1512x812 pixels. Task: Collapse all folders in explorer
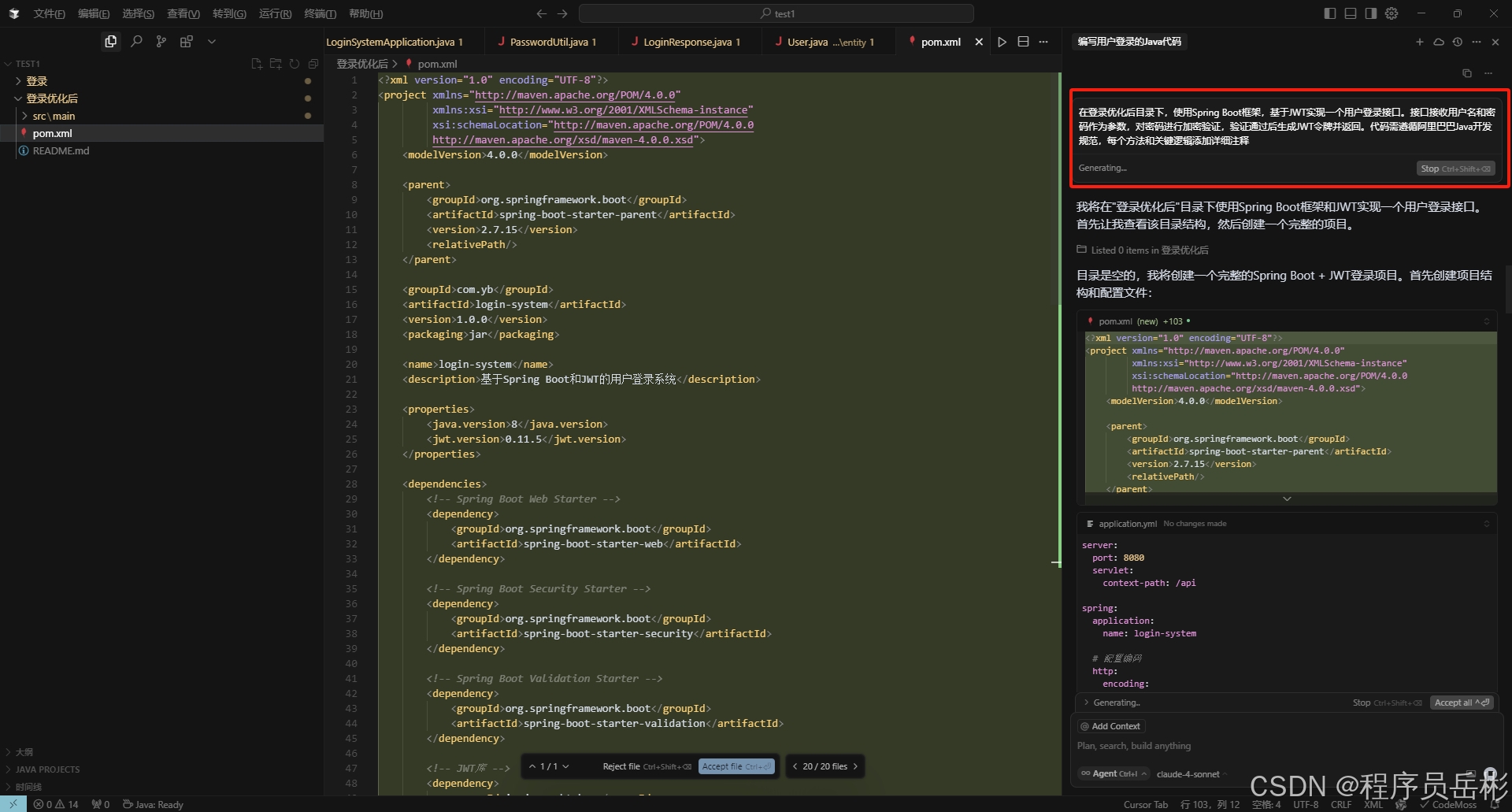(x=313, y=64)
